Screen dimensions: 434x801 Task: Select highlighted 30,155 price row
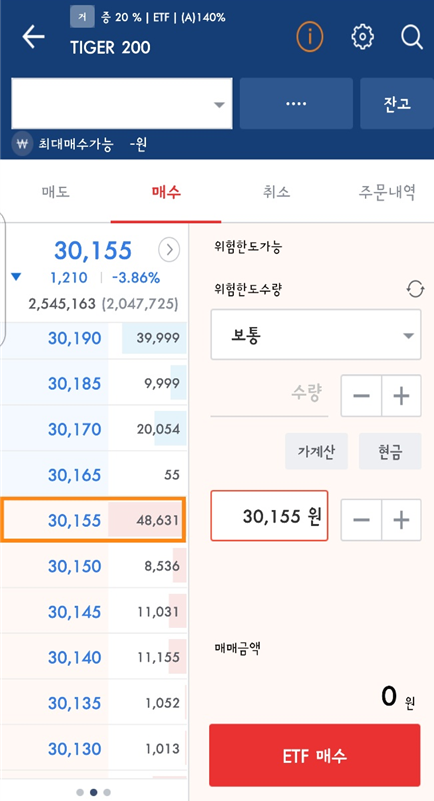pyautogui.click(x=93, y=520)
